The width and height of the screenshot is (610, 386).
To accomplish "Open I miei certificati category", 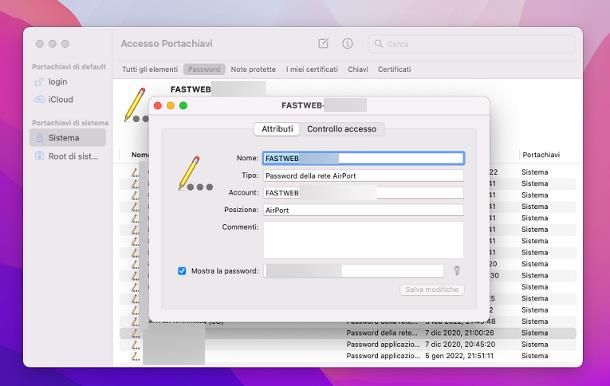I will point(312,69).
